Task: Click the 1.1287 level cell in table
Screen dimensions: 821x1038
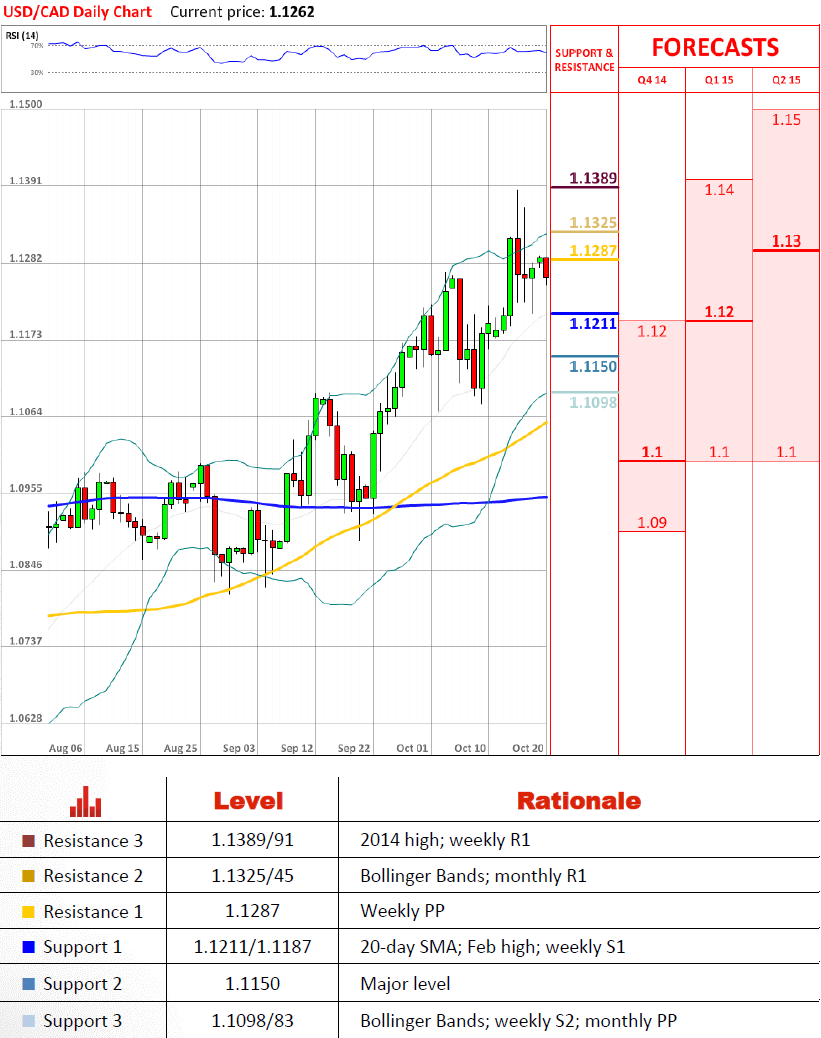Action: pyautogui.click(x=252, y=912)
